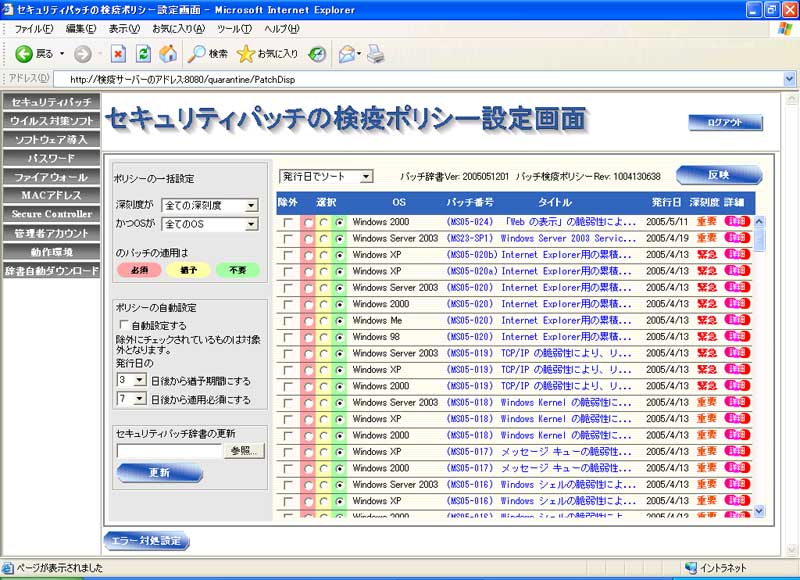
Task: Expand the address bar dropdown arrow
Action: coord(789,79)
